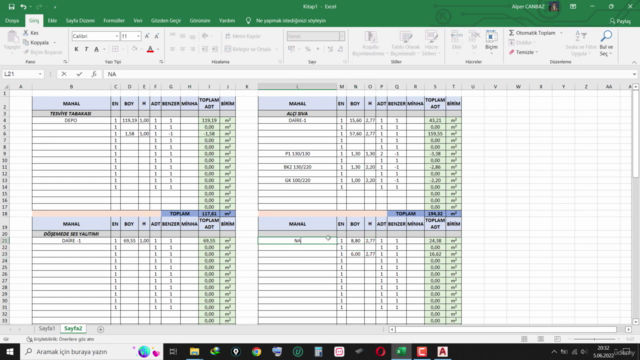The height and width of the screenshot is (360, 640).
Task: Open AutoCAD red A taskbar icon
Action: pos(442,351)
